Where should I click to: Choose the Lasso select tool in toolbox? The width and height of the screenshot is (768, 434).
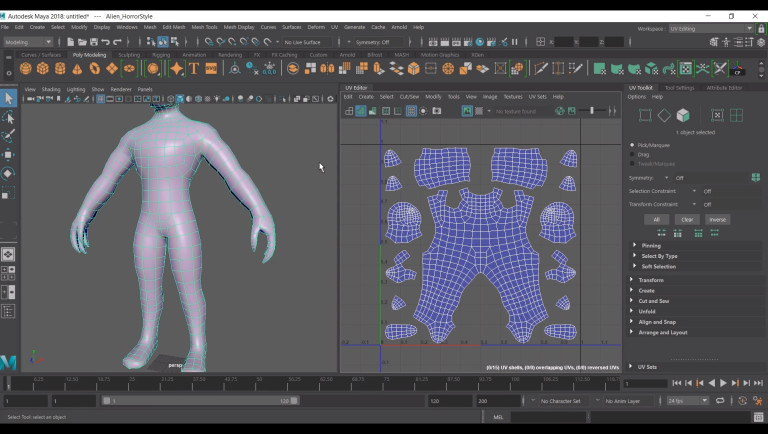tap(8, 117)
